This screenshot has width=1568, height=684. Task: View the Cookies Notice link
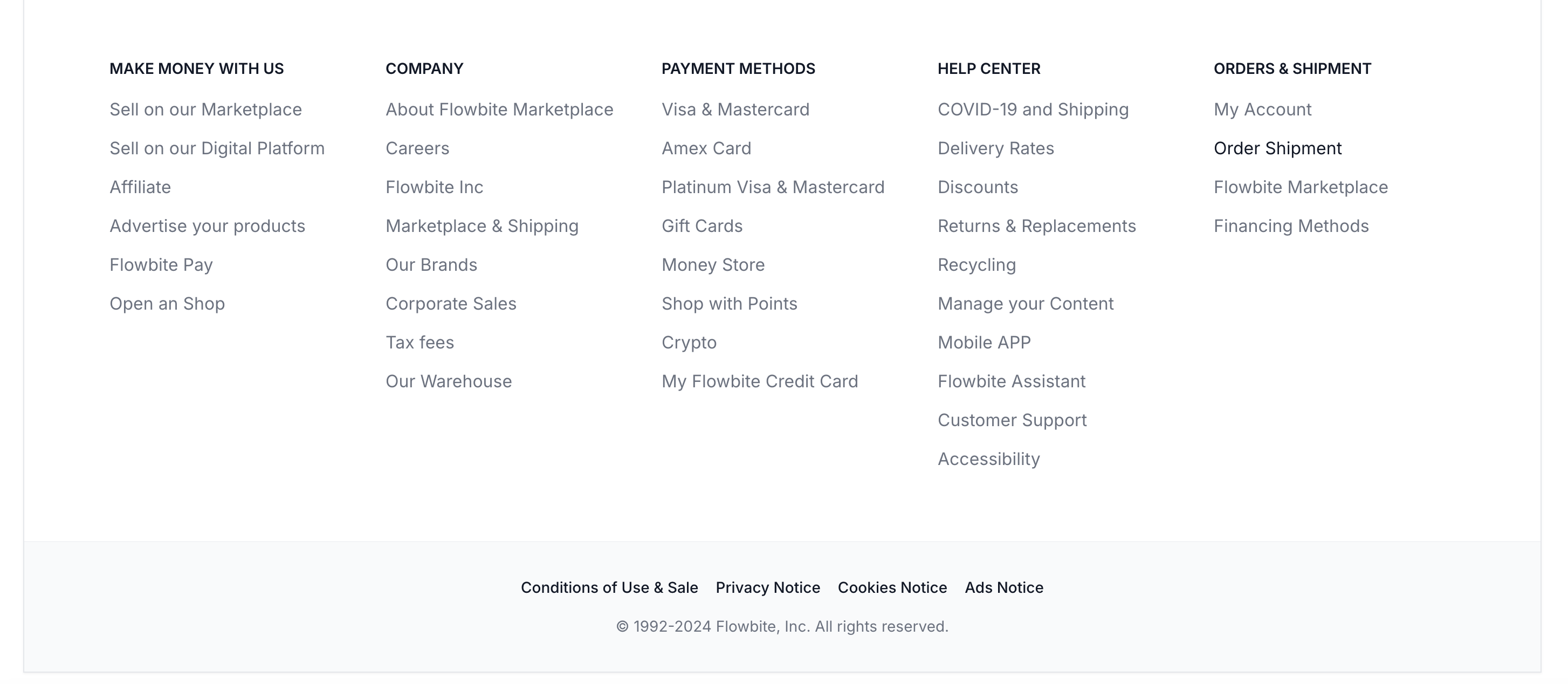892,588
